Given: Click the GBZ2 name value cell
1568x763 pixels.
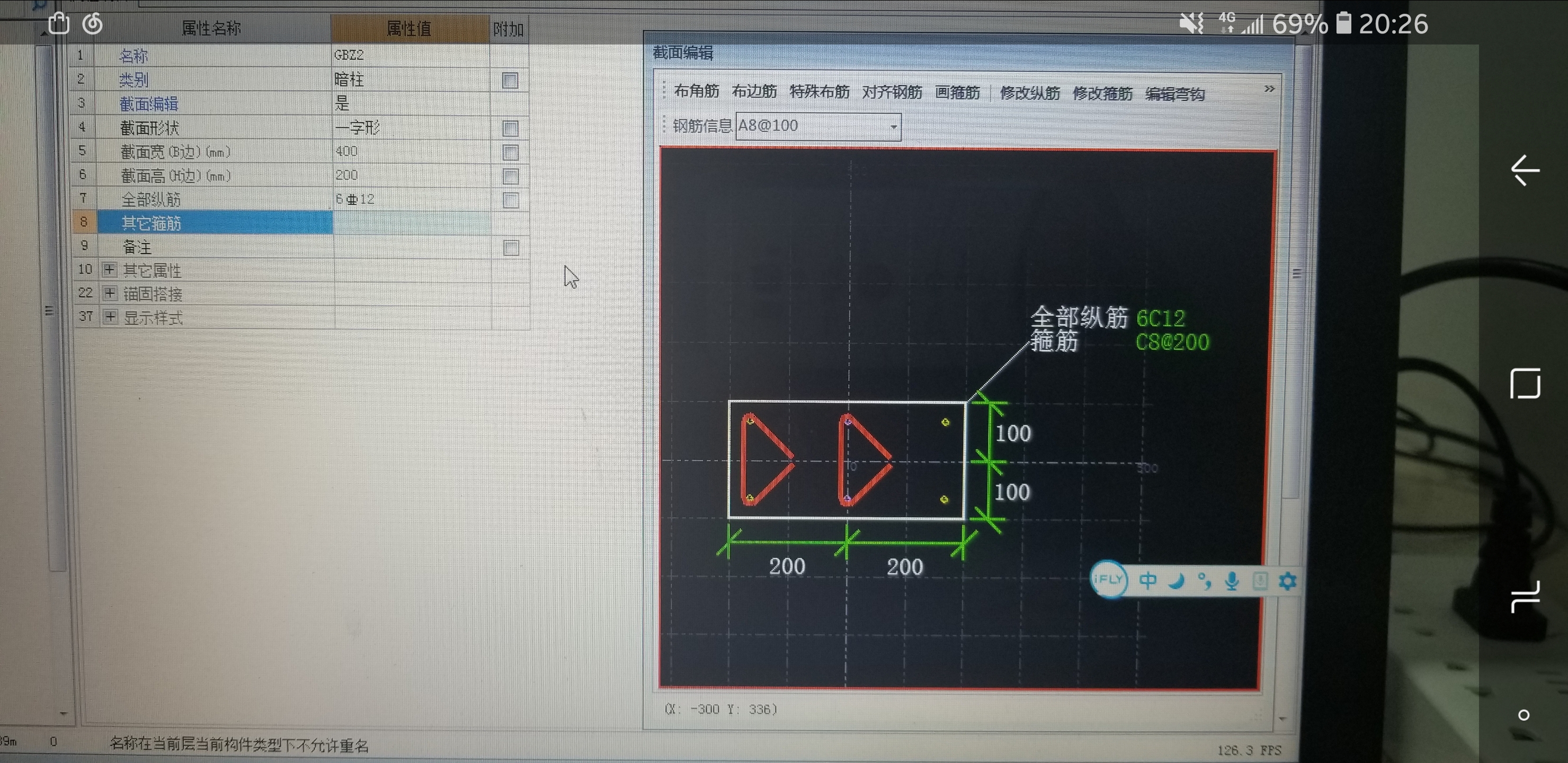Looking at the screenshot, I should pos(411,55).
